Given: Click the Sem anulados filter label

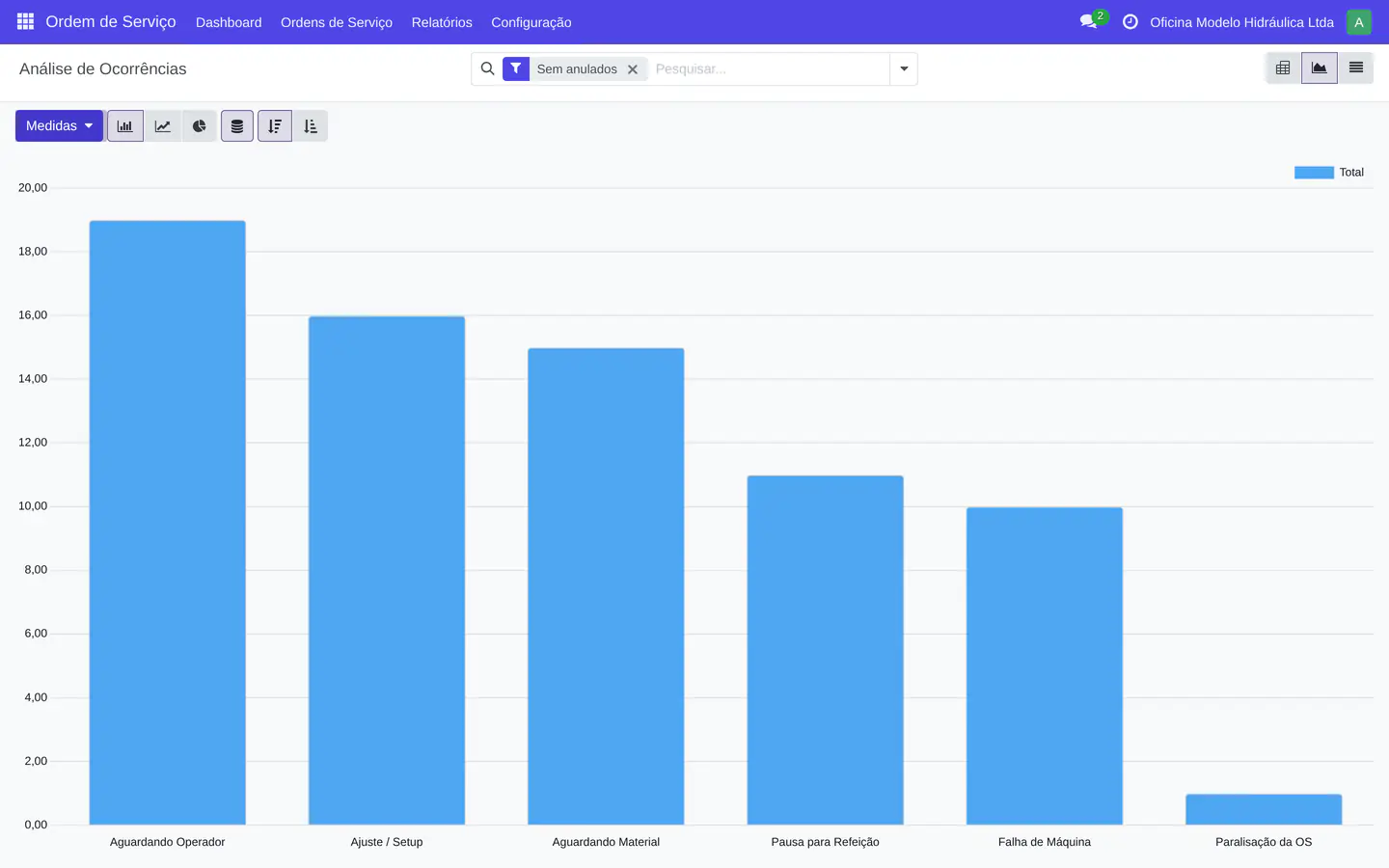Looking at the screenshot, I should click(577, 69).
